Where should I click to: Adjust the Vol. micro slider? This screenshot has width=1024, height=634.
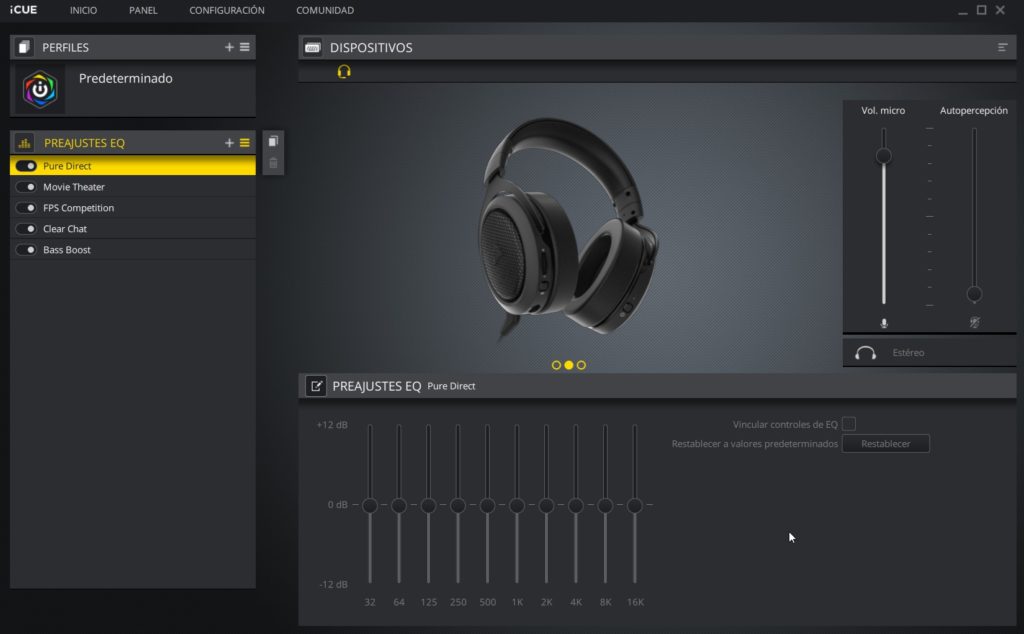[884, 156]
